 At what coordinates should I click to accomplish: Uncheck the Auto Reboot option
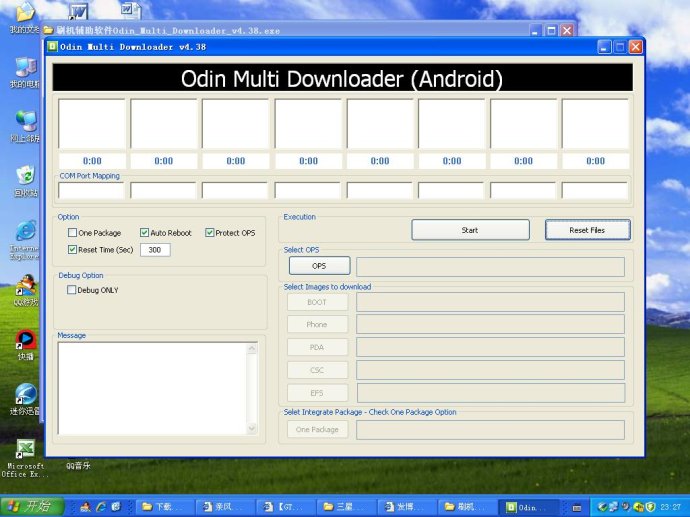point(145,233)
